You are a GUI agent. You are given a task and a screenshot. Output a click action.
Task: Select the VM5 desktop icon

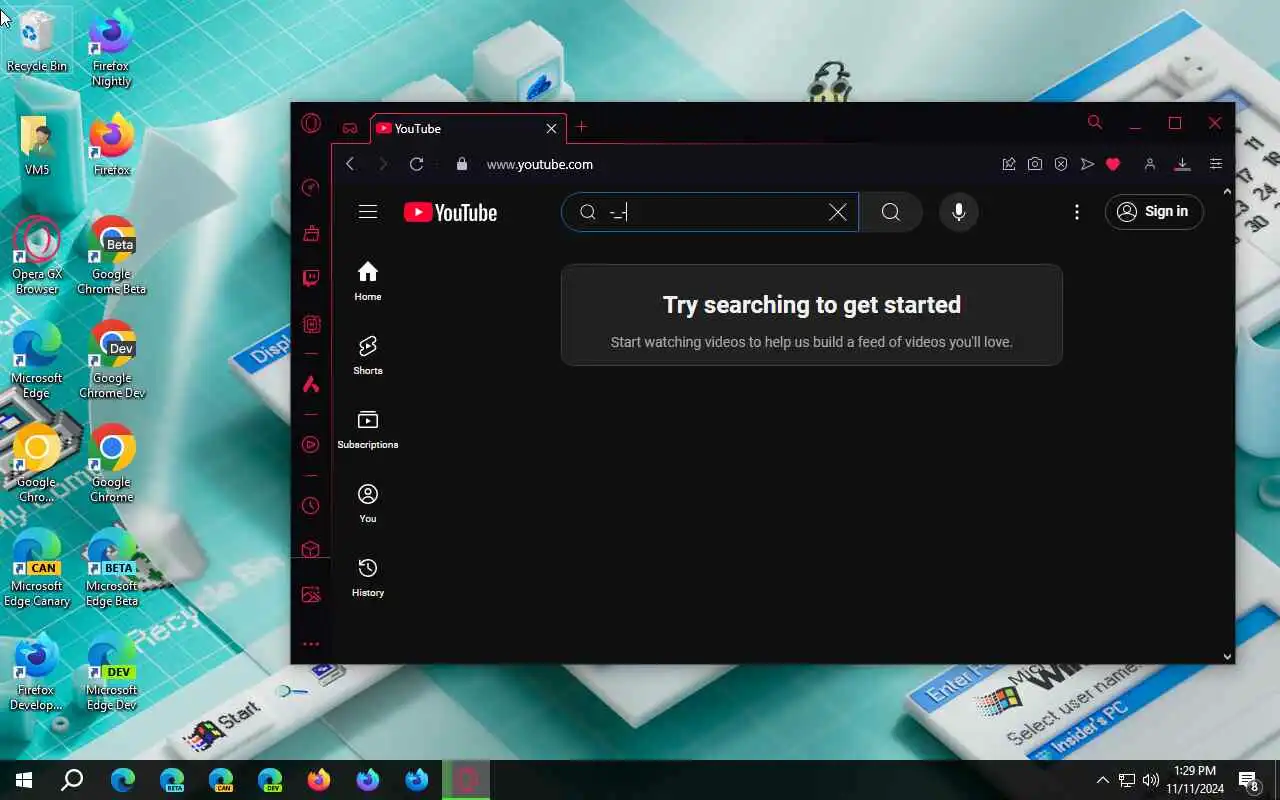coord(37,146)
